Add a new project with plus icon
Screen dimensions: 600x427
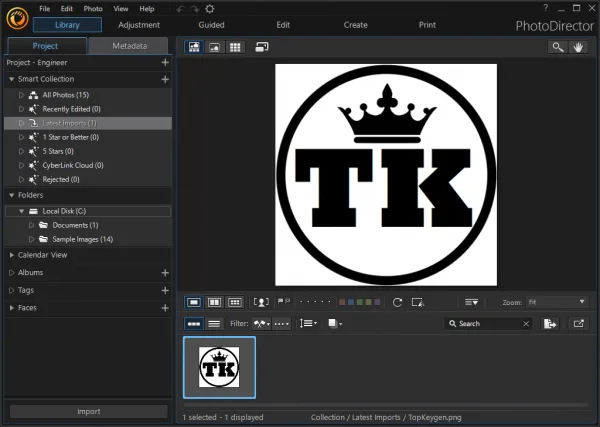pos(165,62)
